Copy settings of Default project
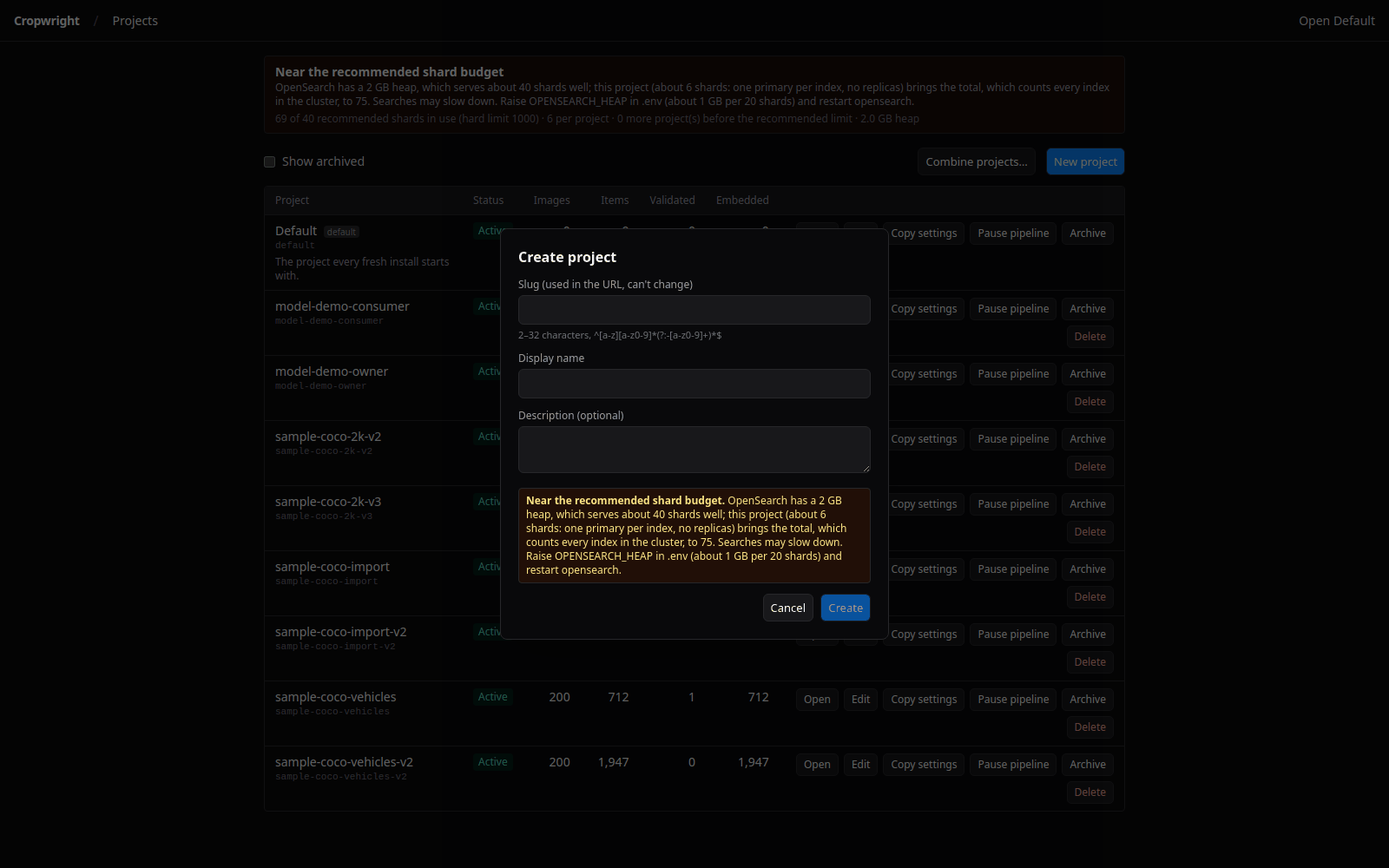Screen dimensions: 1389x868 (x=924, y=233)
